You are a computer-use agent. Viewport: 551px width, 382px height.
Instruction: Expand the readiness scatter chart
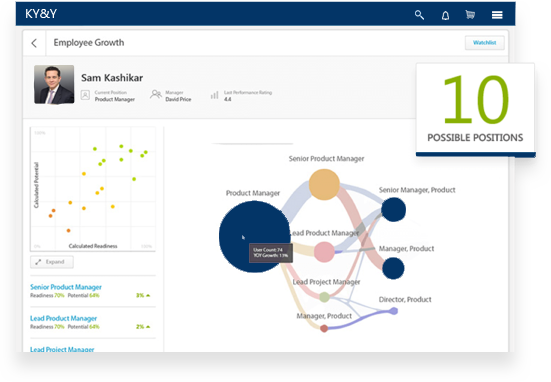[x=52, y=262]
